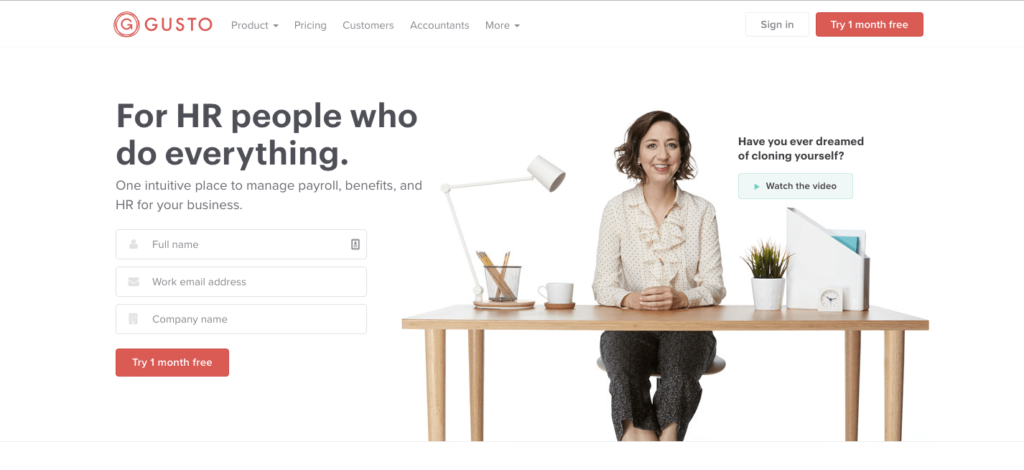
Task: Open the Accountants link
Action: tap(440, 25)
